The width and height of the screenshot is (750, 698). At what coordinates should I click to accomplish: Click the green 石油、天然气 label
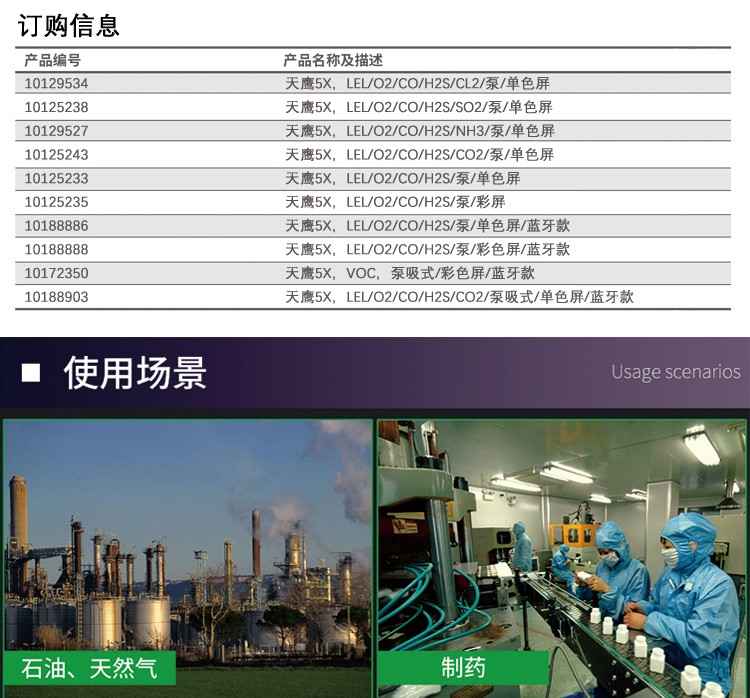point(90,667)
